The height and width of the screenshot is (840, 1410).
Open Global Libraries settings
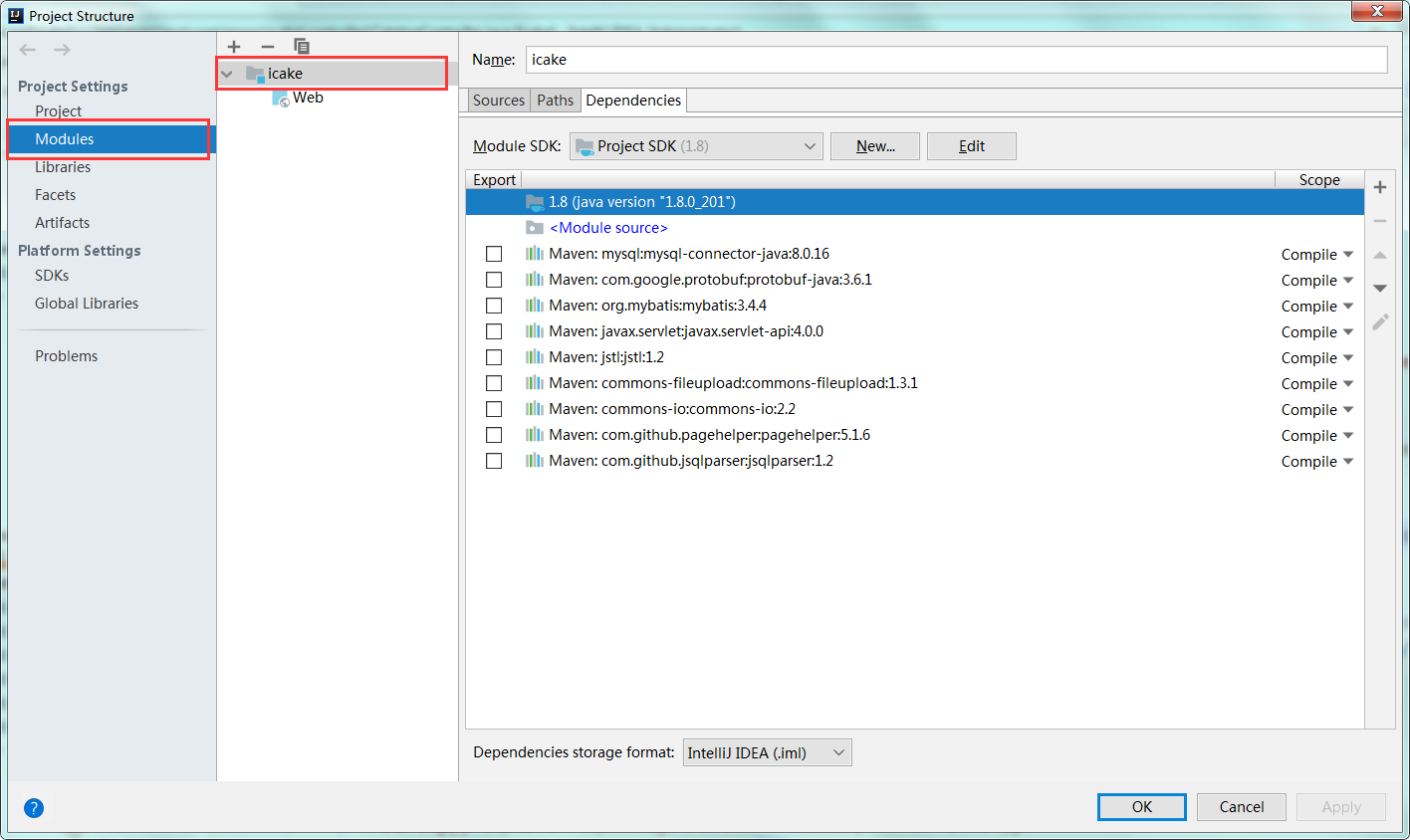87,304
